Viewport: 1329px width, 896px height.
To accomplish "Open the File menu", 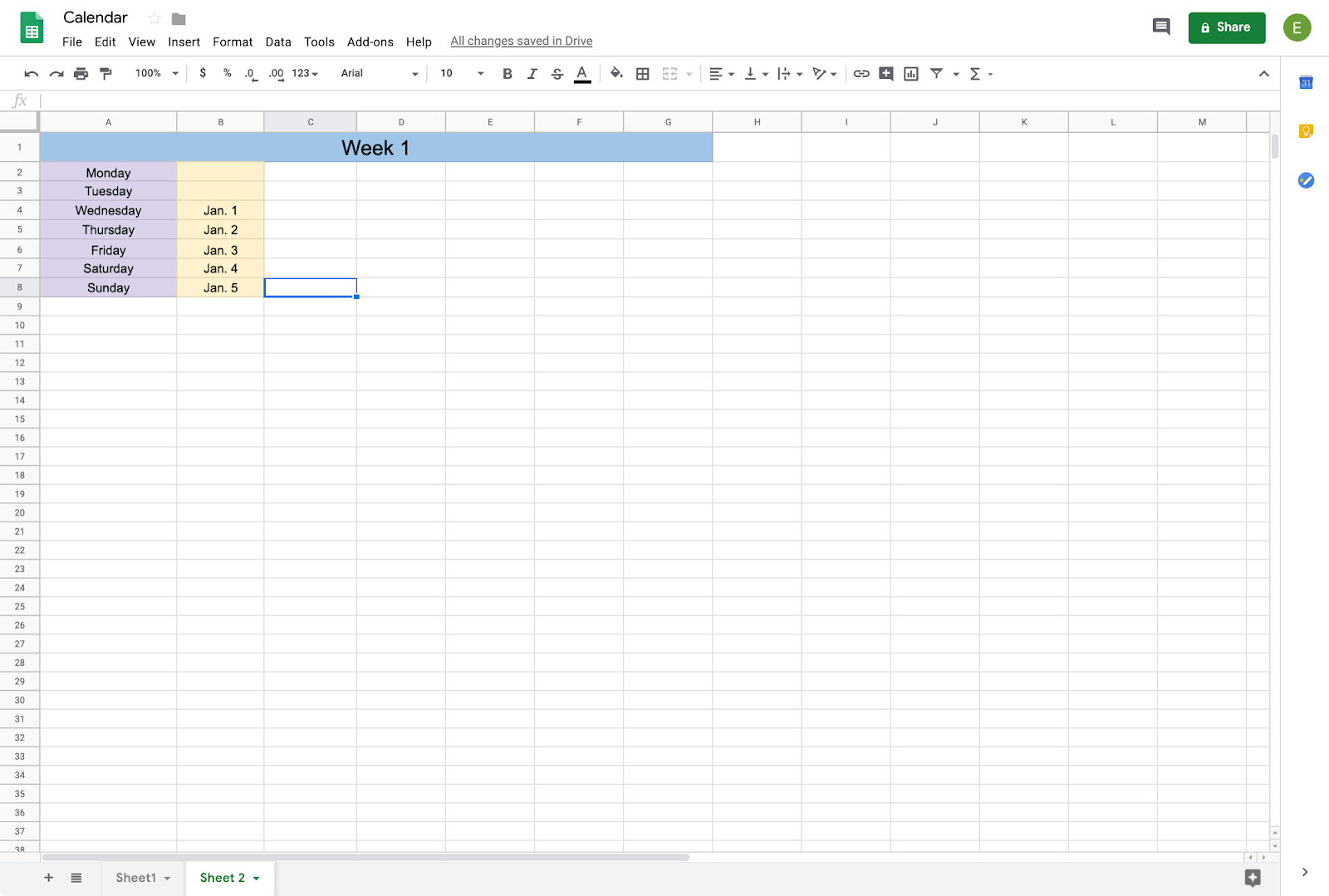I will point(72,42).
